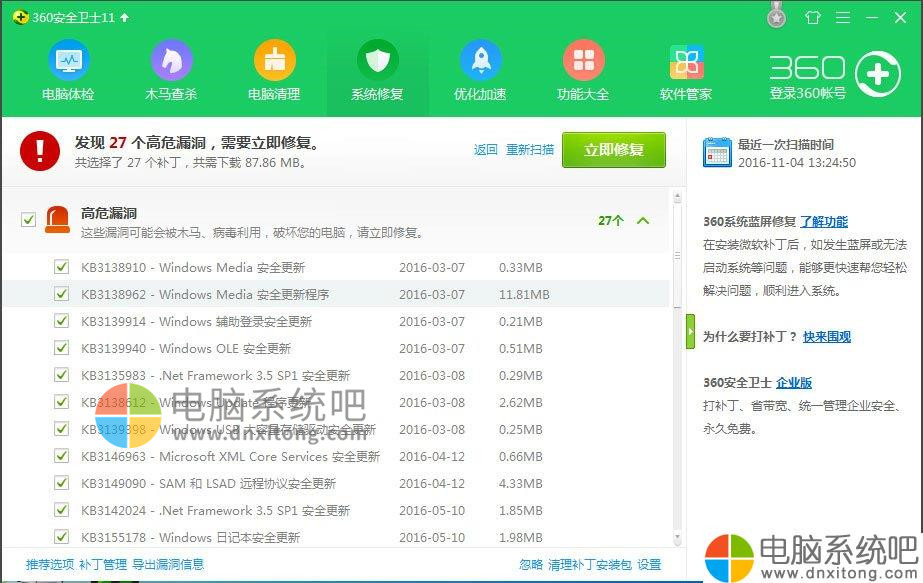Screen dimensions: 923x583
Task: Click the red exclamation warning icon
Action: click(x=40, y=151)
